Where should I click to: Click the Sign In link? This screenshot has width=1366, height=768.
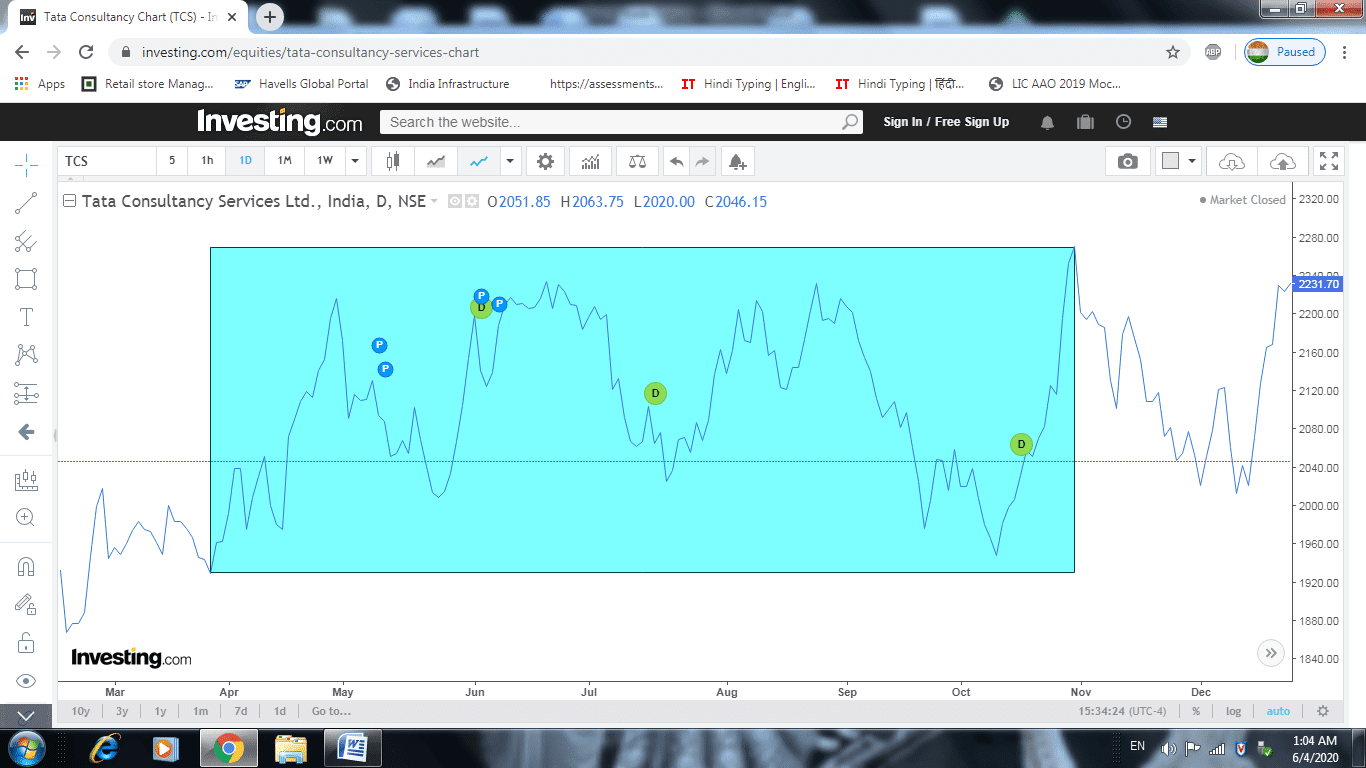903,122
